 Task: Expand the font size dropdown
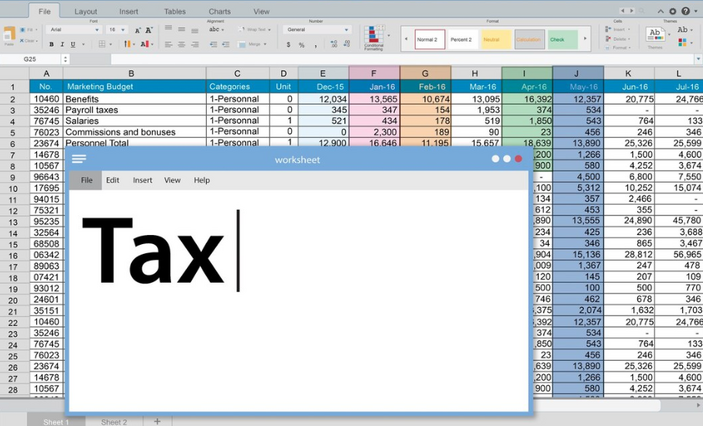(x=124, y=30)
